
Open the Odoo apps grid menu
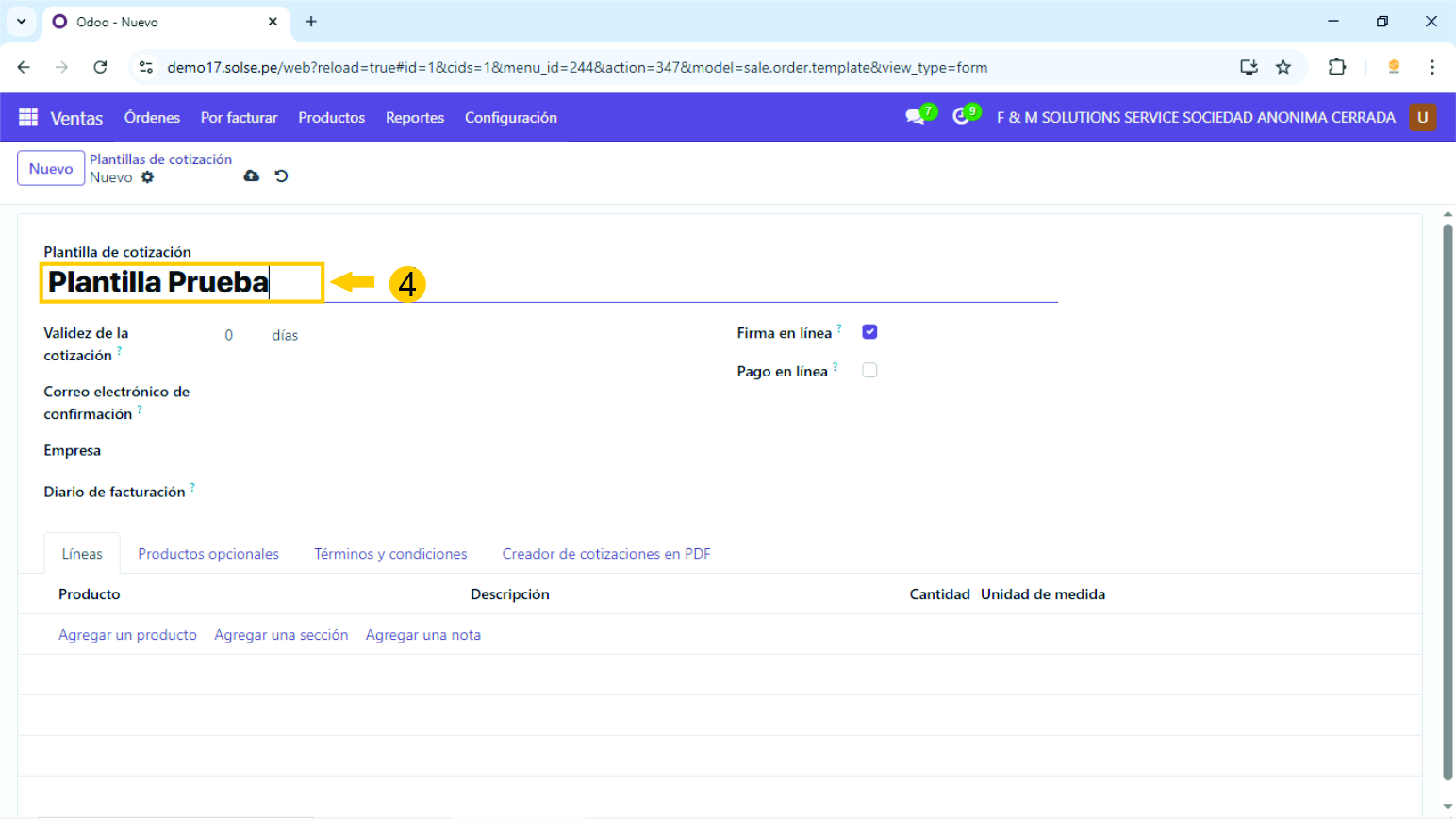pyautogui.click(x=28, y=117)
